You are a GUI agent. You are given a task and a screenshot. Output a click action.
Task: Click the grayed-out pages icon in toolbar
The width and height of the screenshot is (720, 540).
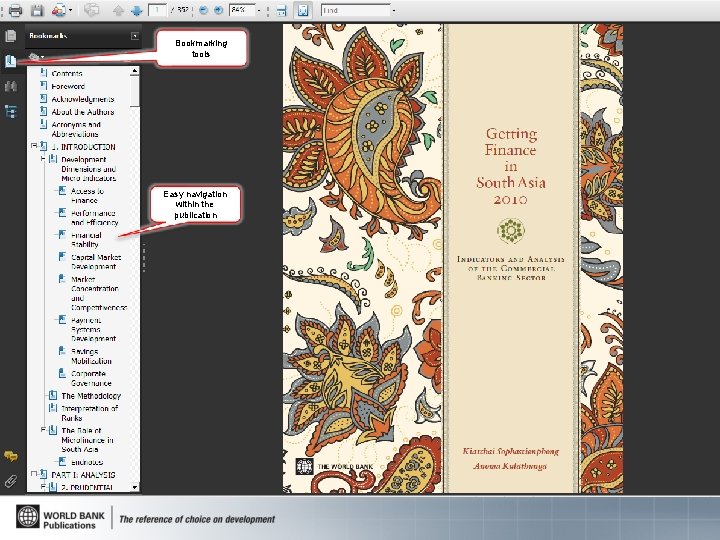click(x=92, y=10)
